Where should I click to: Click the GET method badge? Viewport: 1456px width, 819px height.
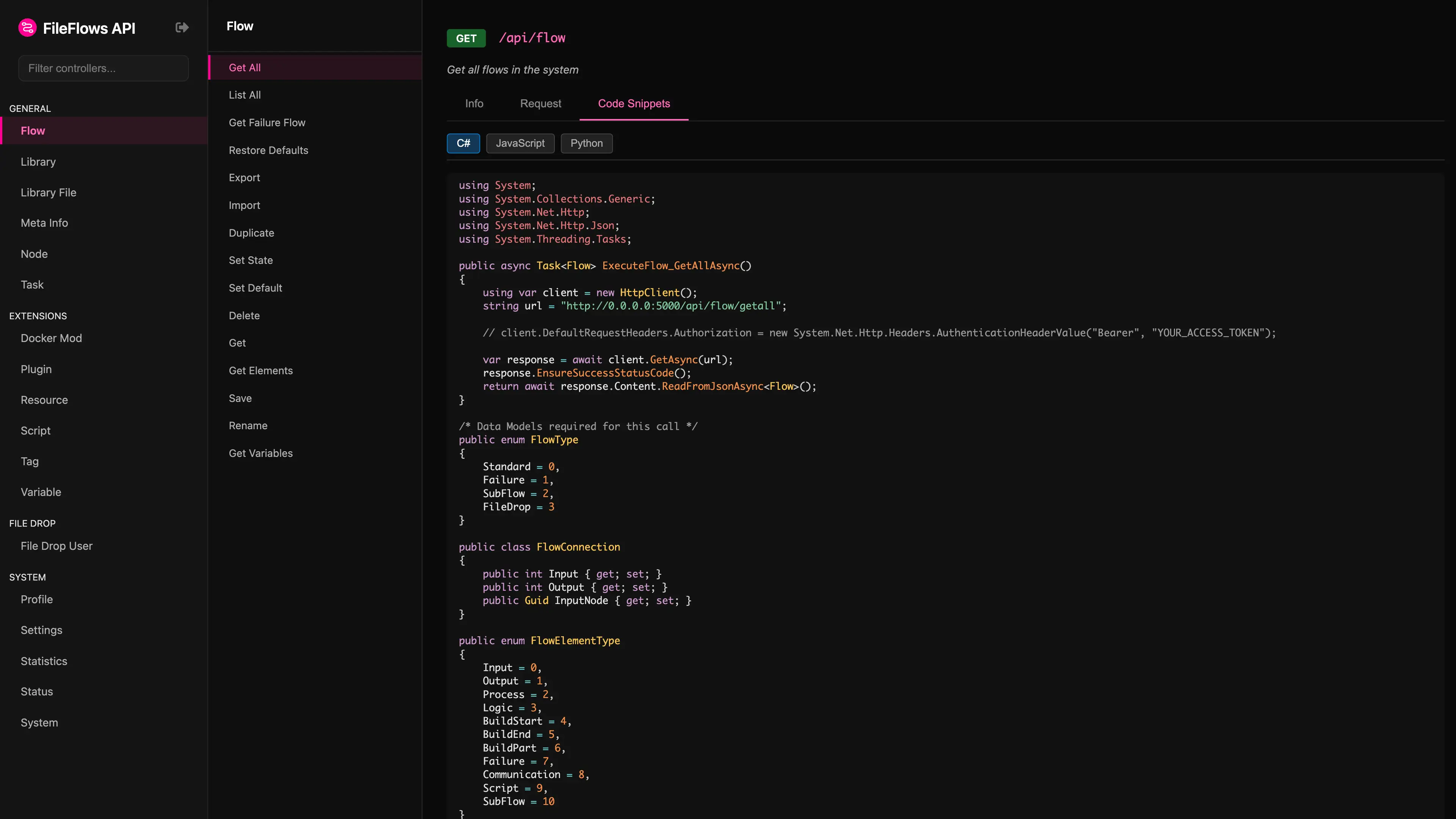466,38
